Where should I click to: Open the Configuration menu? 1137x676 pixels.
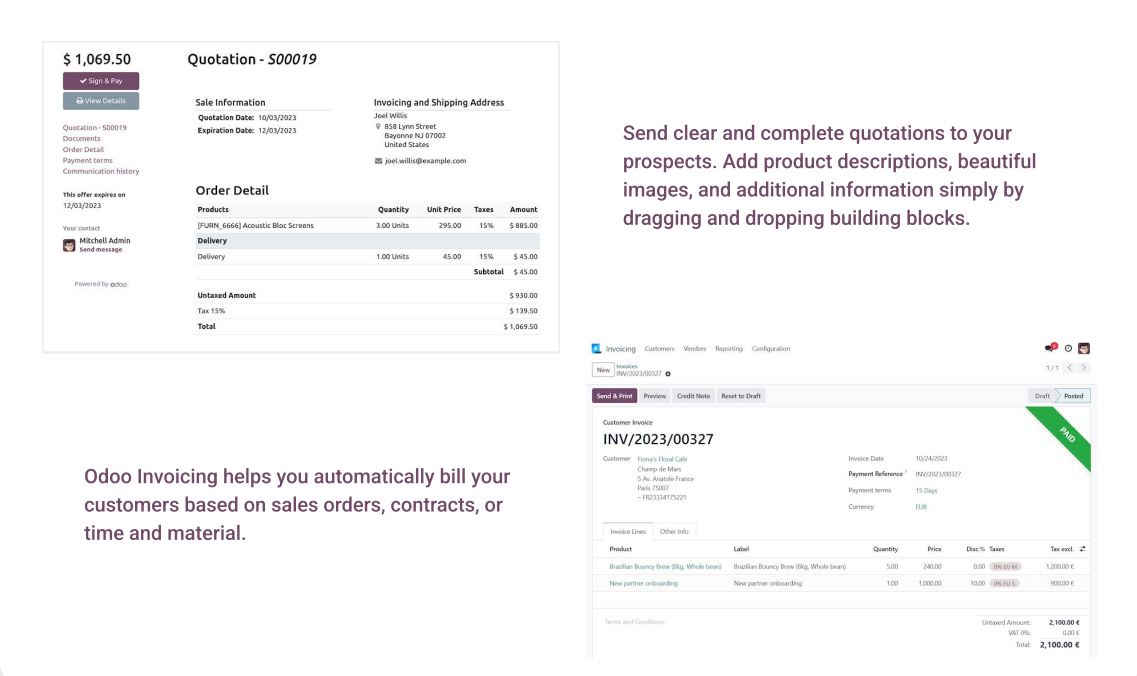click(x=771, y=349)
